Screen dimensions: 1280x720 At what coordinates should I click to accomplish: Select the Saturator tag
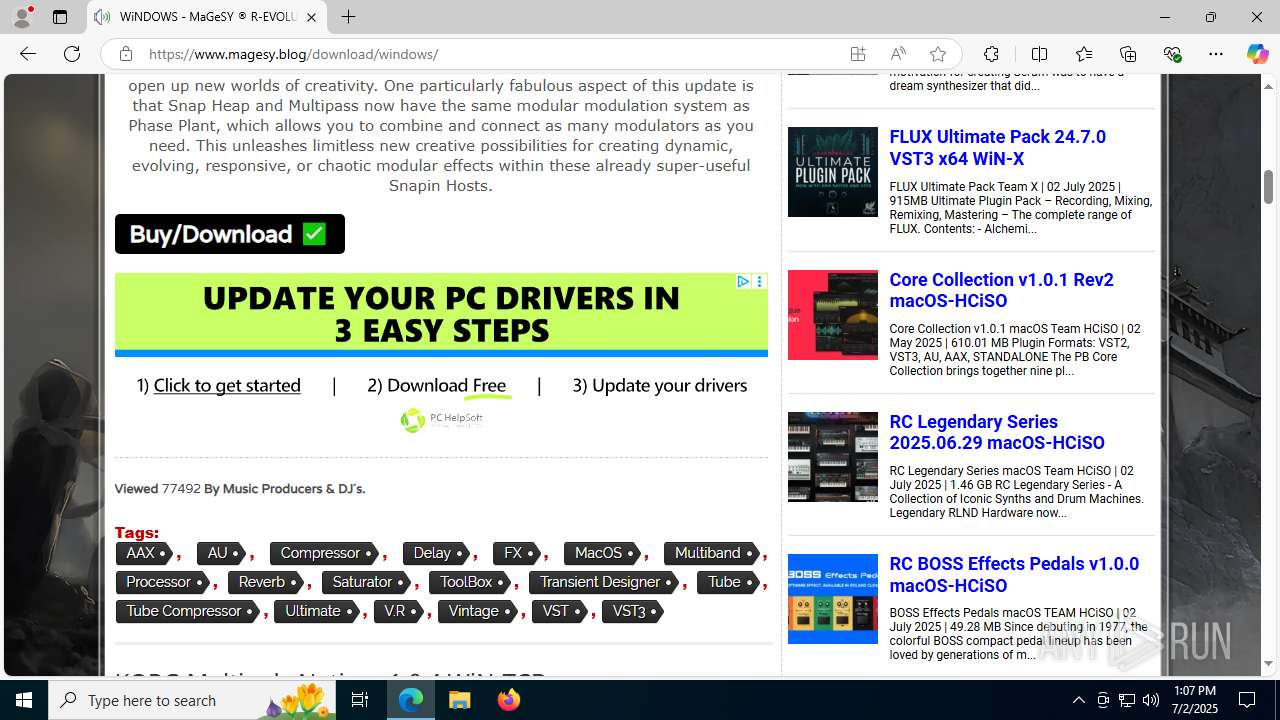pos(368,582)
